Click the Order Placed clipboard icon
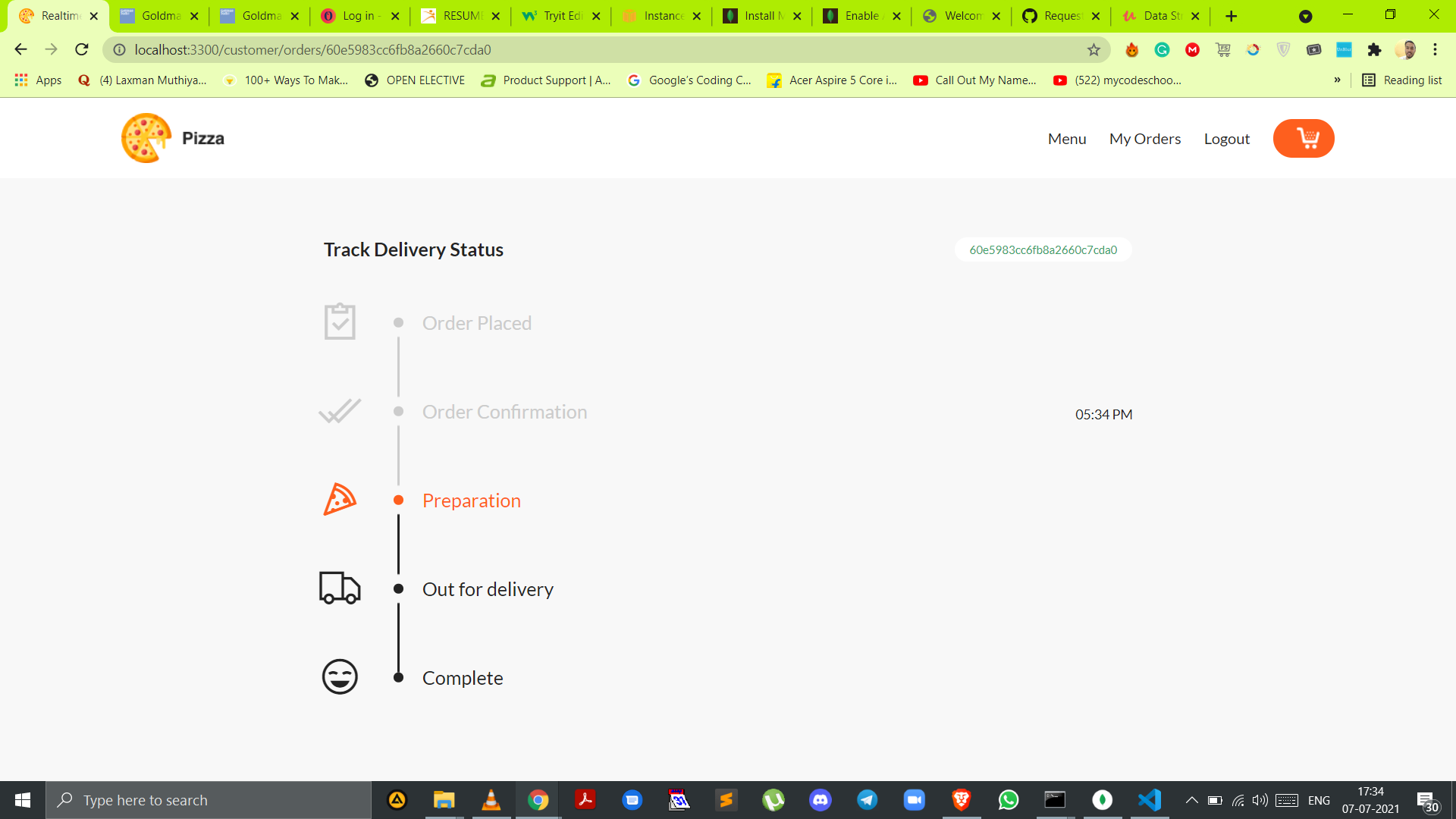The image size is (1456, 819). (339, 322)
